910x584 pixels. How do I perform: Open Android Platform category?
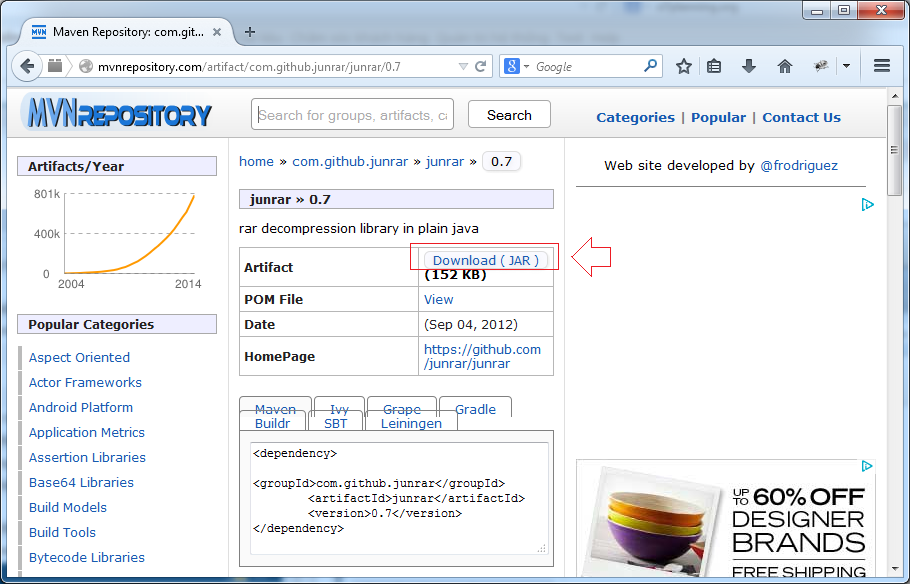81,408
